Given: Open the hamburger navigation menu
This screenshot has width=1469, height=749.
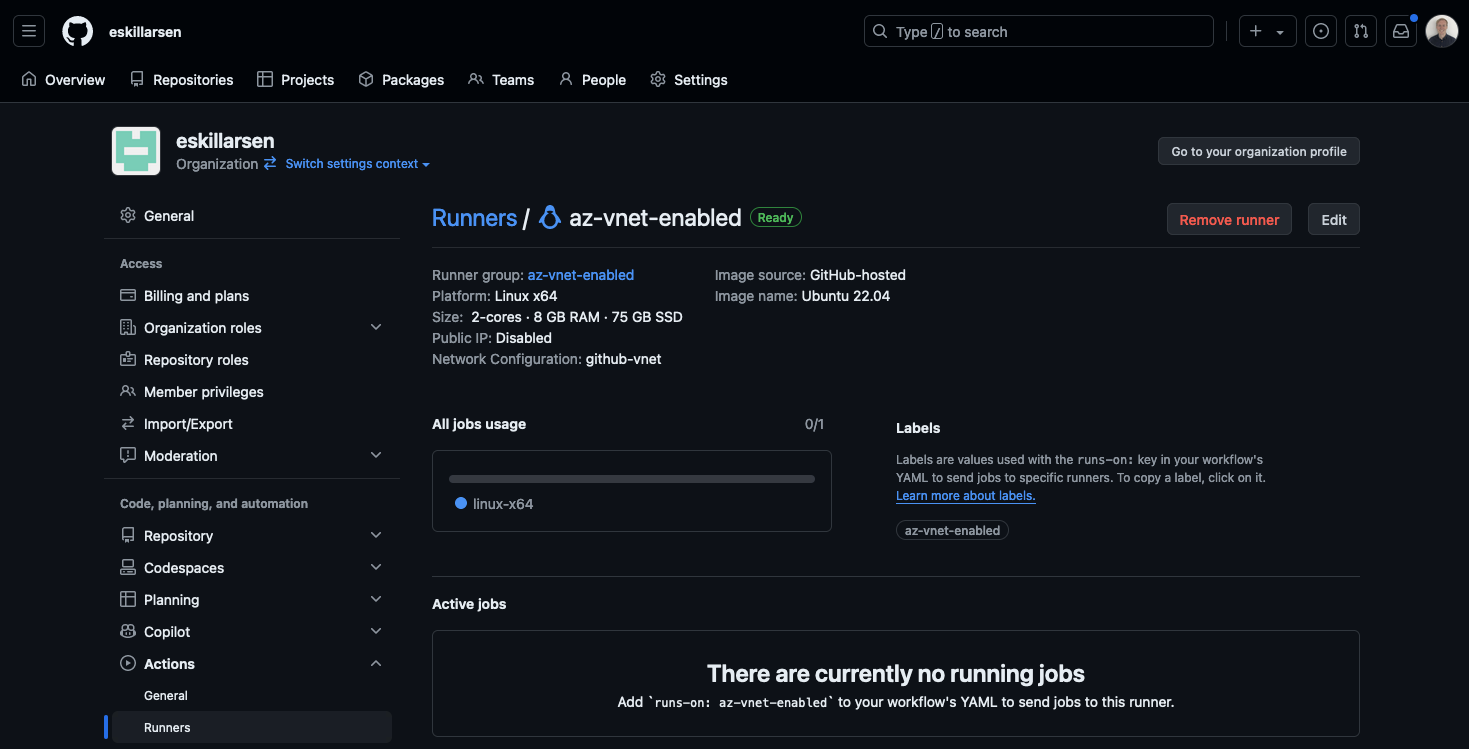Looking at the screenshot, I should [29, 31].
